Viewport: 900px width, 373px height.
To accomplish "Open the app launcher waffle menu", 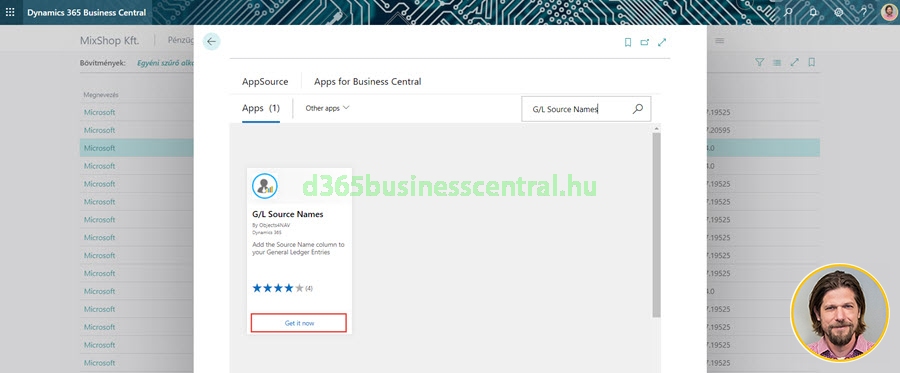I will [10, 12].
